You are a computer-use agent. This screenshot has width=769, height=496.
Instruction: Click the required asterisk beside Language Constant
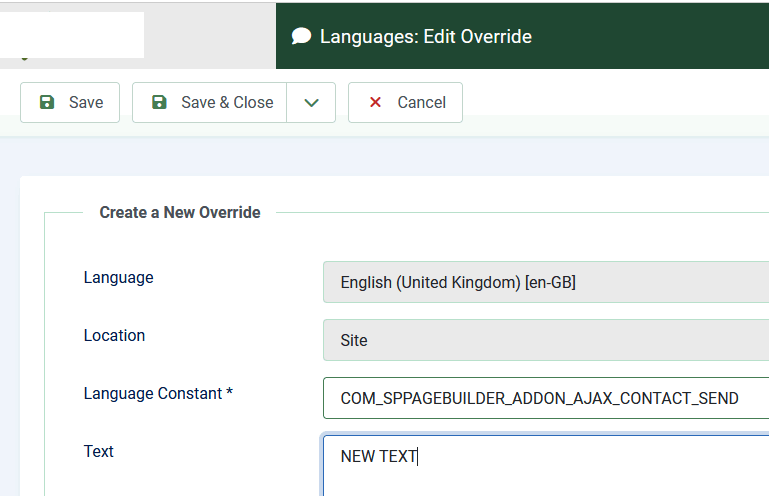coord(229,393)
